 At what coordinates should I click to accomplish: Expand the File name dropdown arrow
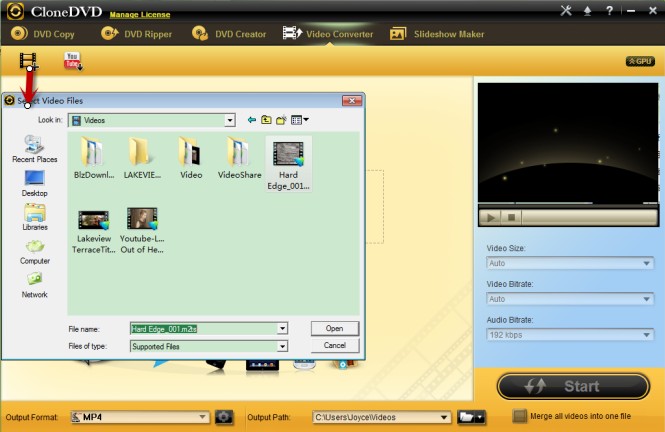282,329
